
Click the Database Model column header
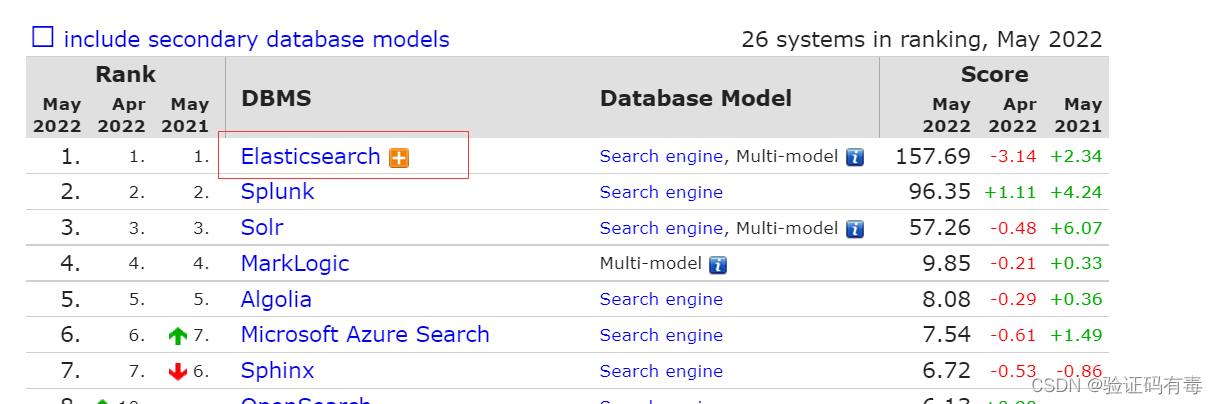[696, 98]
